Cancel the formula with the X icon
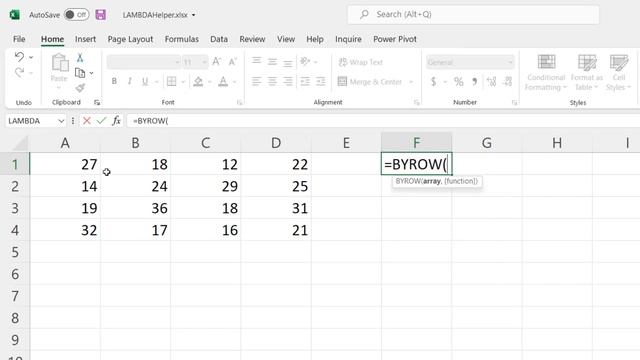This screenshot has height=360, width=640. click(87, 121)
